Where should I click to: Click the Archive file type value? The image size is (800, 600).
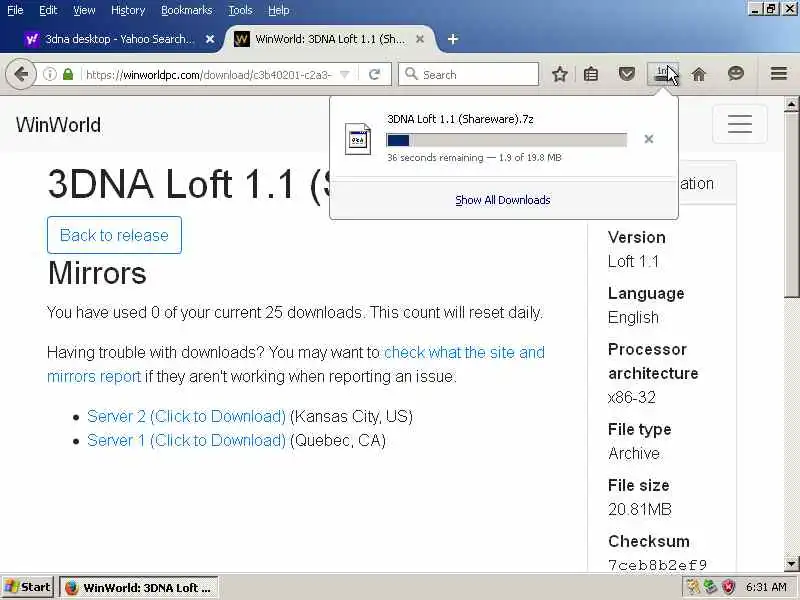[634, 453]
